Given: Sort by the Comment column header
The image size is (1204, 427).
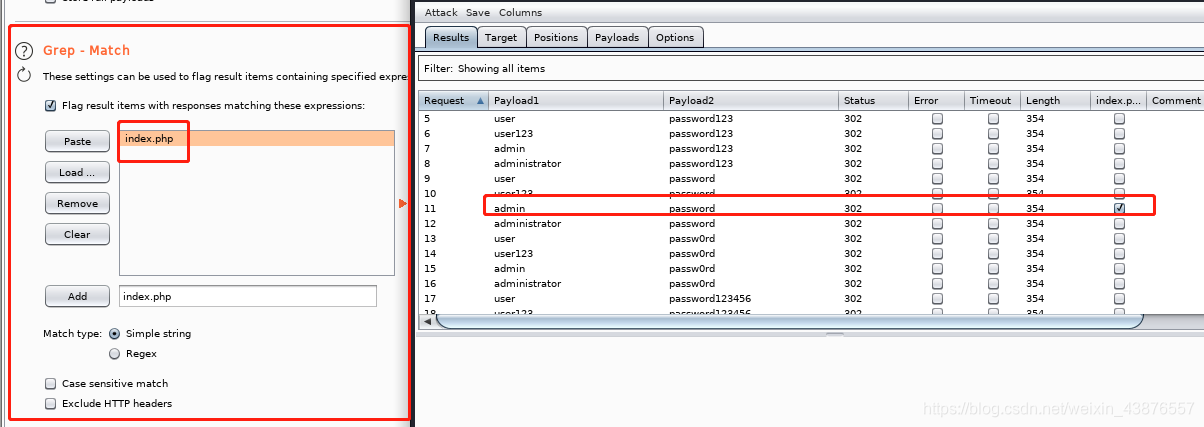Looking at the screenshot, I should coord(1175,100).
